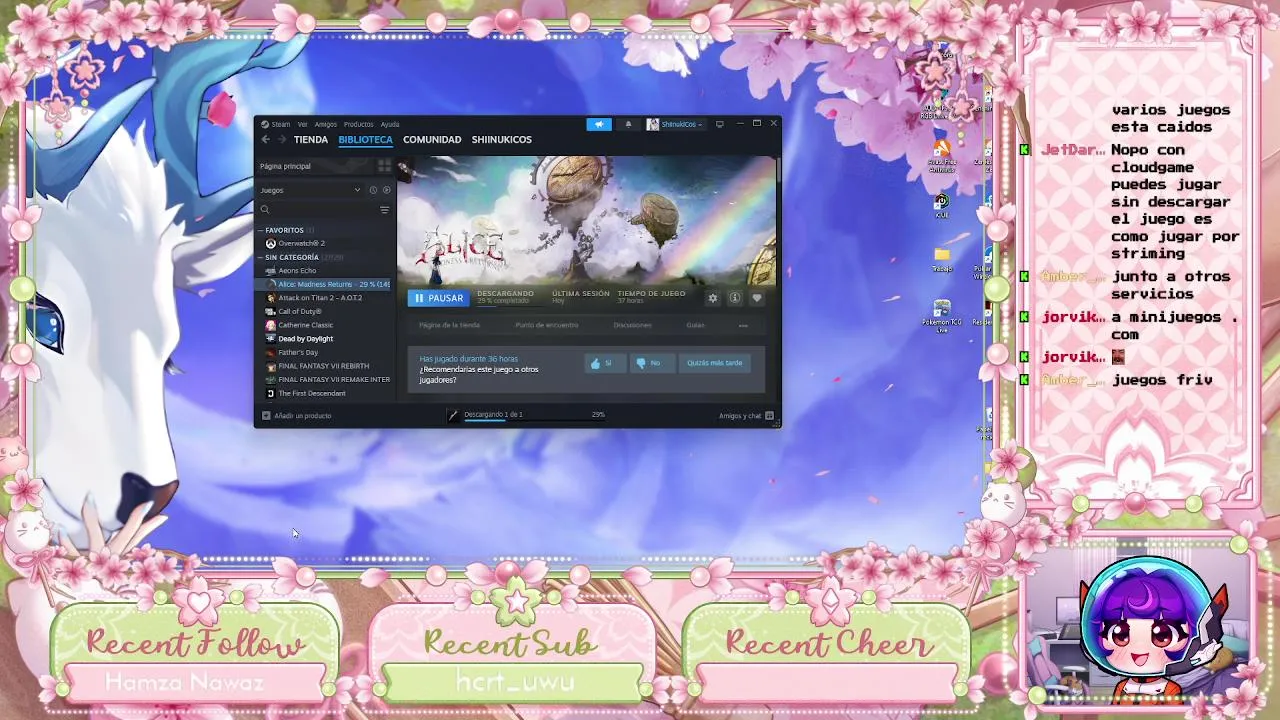Screen dimensions: 1280x720
Task: Go forward with the Steam forward arrow
Action: click(x=282, y=140)
